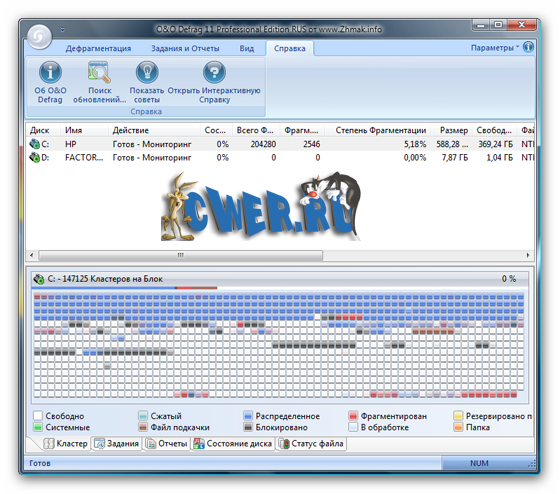Click the left scroll arrow of drive list
The height and width of the screenshot is (494, 560).
[x=32, y=255]
